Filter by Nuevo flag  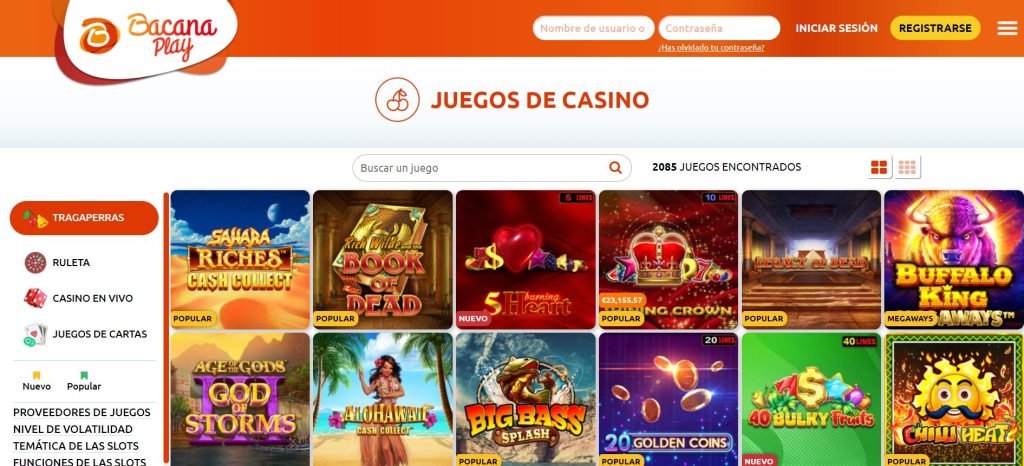pyautogui.click(x=37, y=381)
